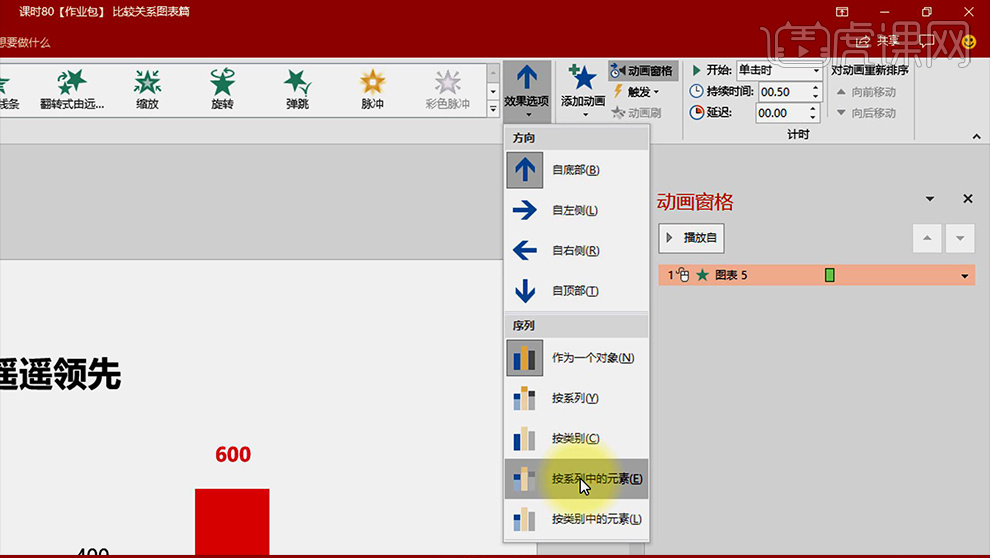990x558 pixels.
Task: Click the clock icon beside 持续时间
Action: pos(696,92)
